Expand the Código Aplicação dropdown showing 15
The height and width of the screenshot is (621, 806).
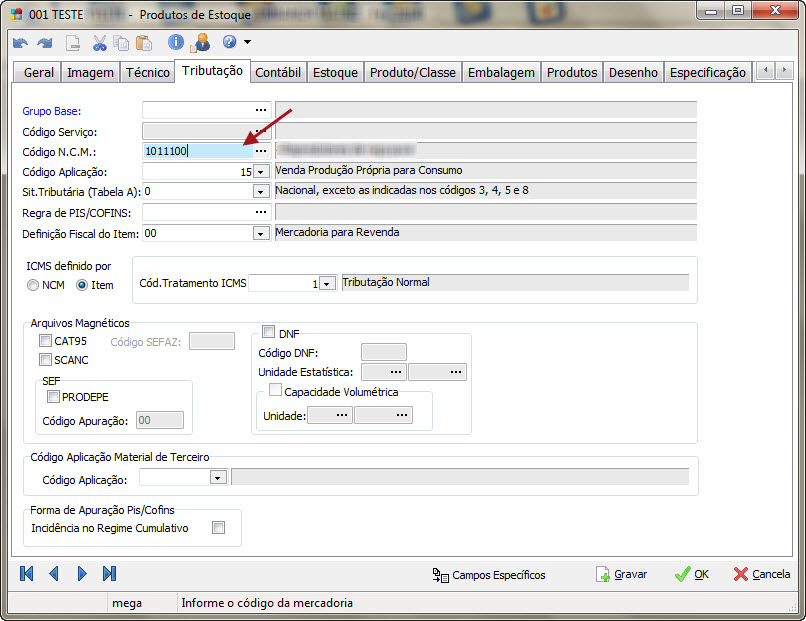pos(261,172)
